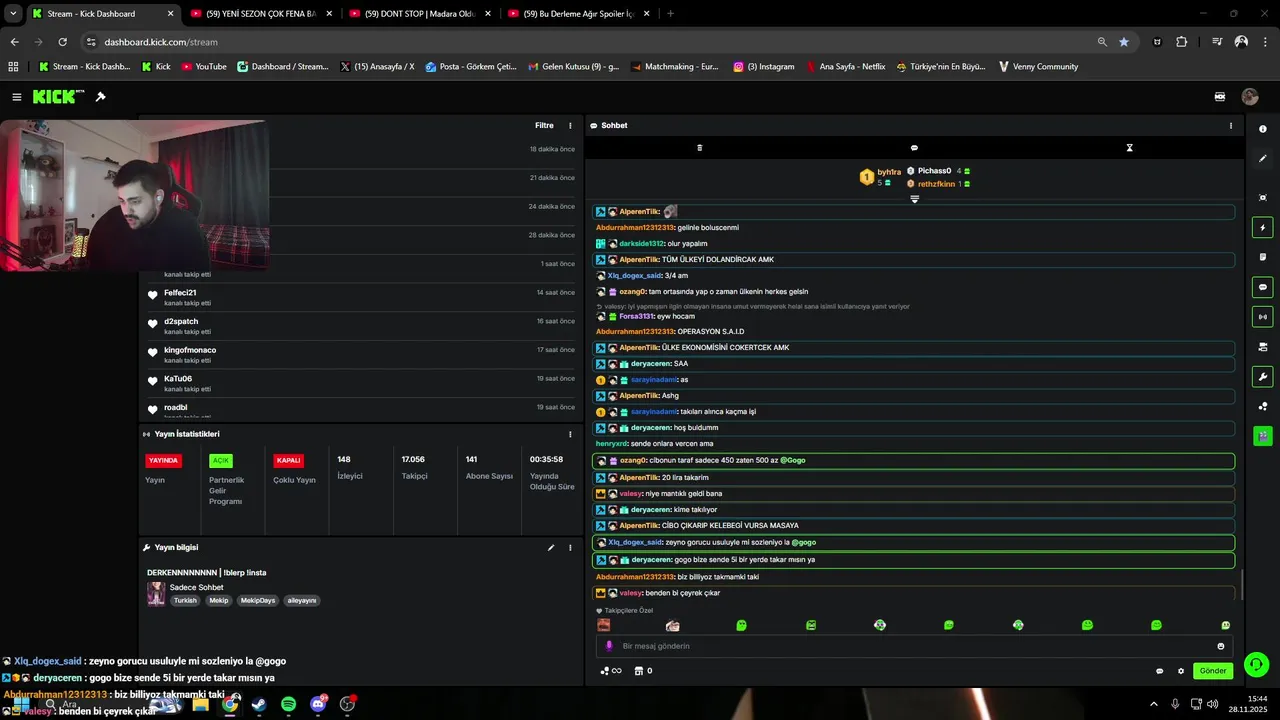Toggle the lightning bolt sidebar icon

[1262, 228]
